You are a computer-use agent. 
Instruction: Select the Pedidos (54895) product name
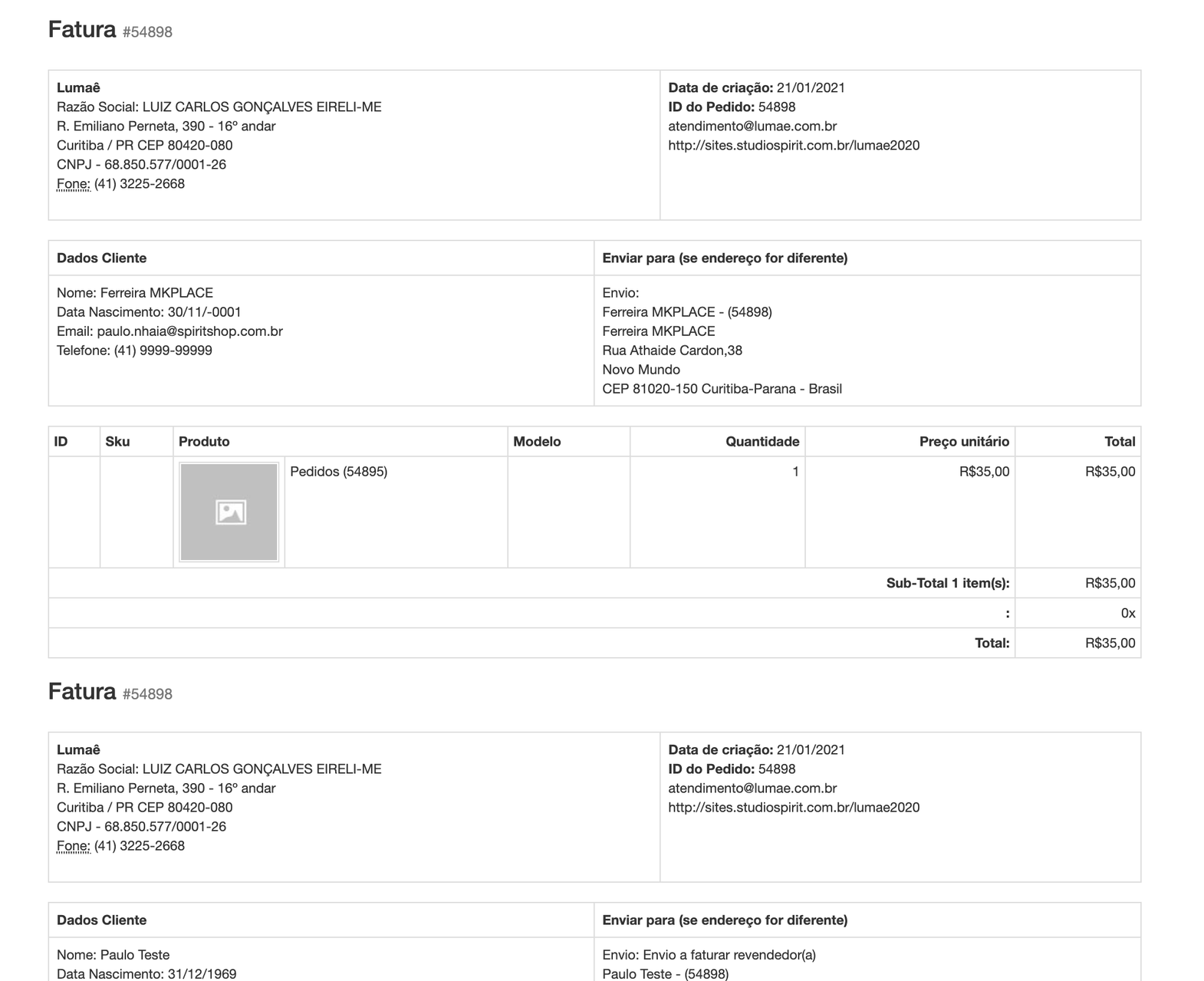click(x=339, y=472)
